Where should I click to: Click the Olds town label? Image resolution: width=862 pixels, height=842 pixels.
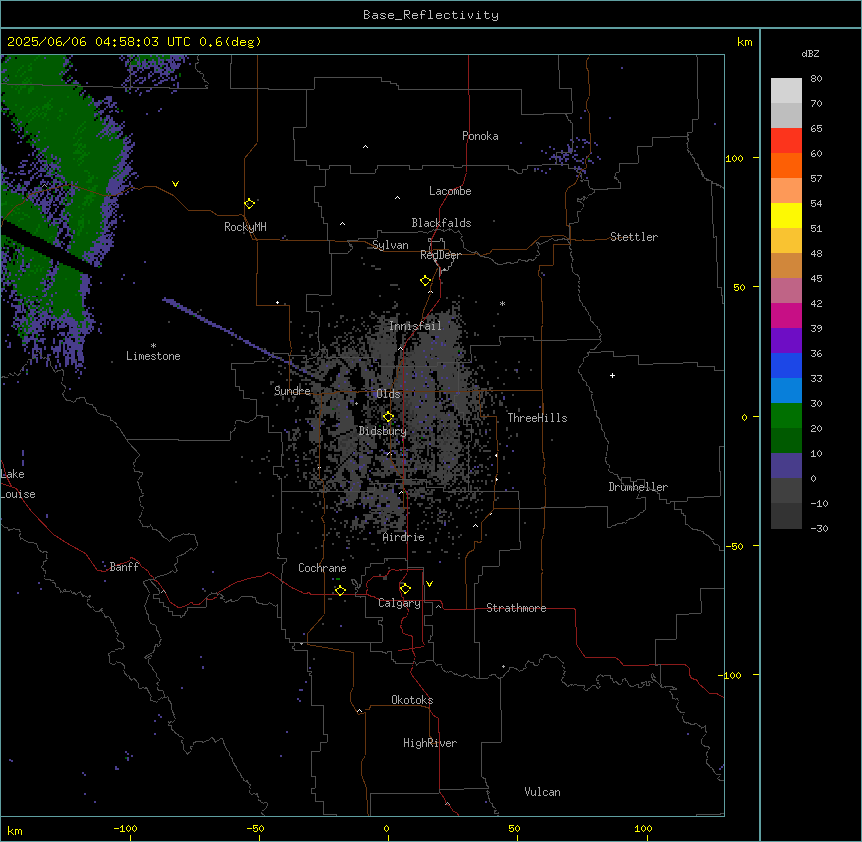pos(388,394)
